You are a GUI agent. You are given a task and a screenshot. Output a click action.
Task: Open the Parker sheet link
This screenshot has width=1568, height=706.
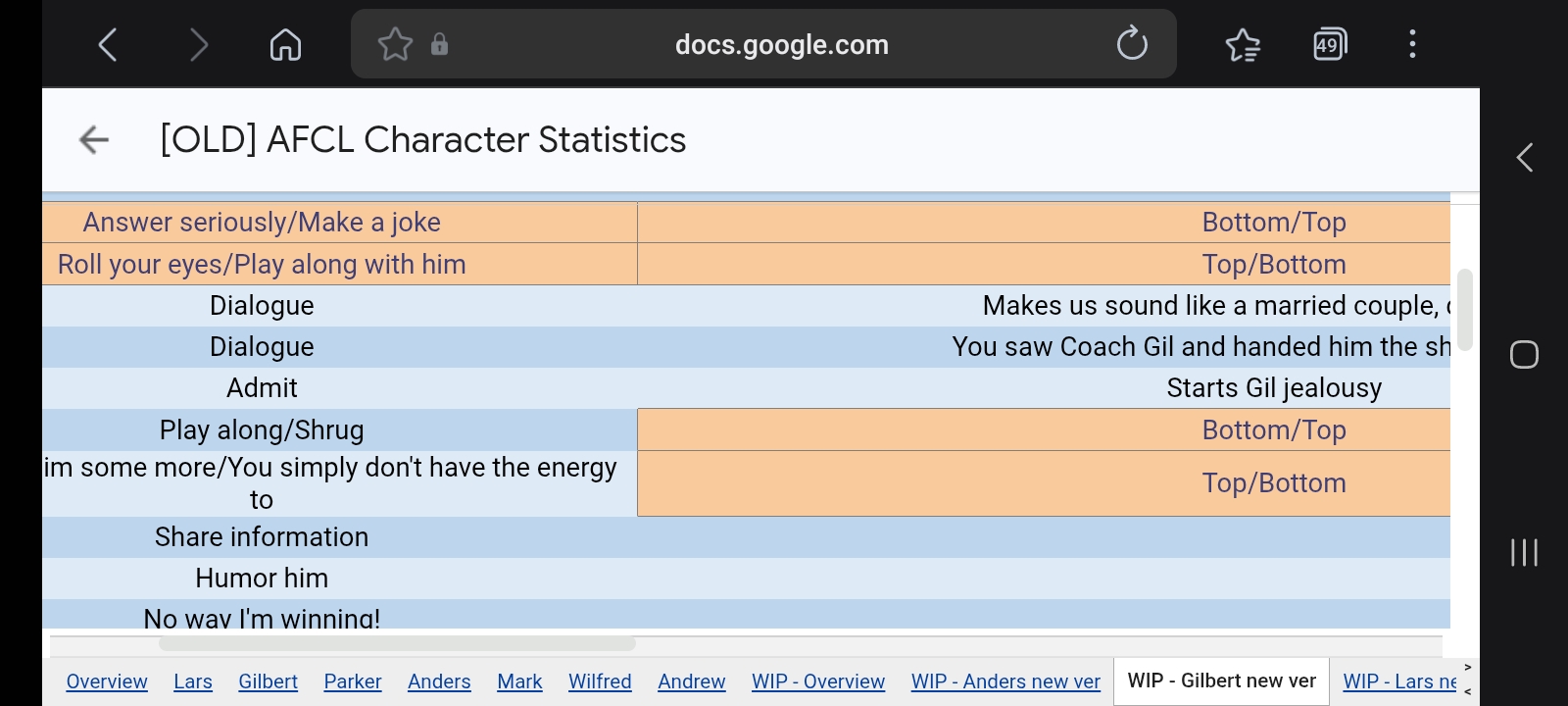[353, 681]
